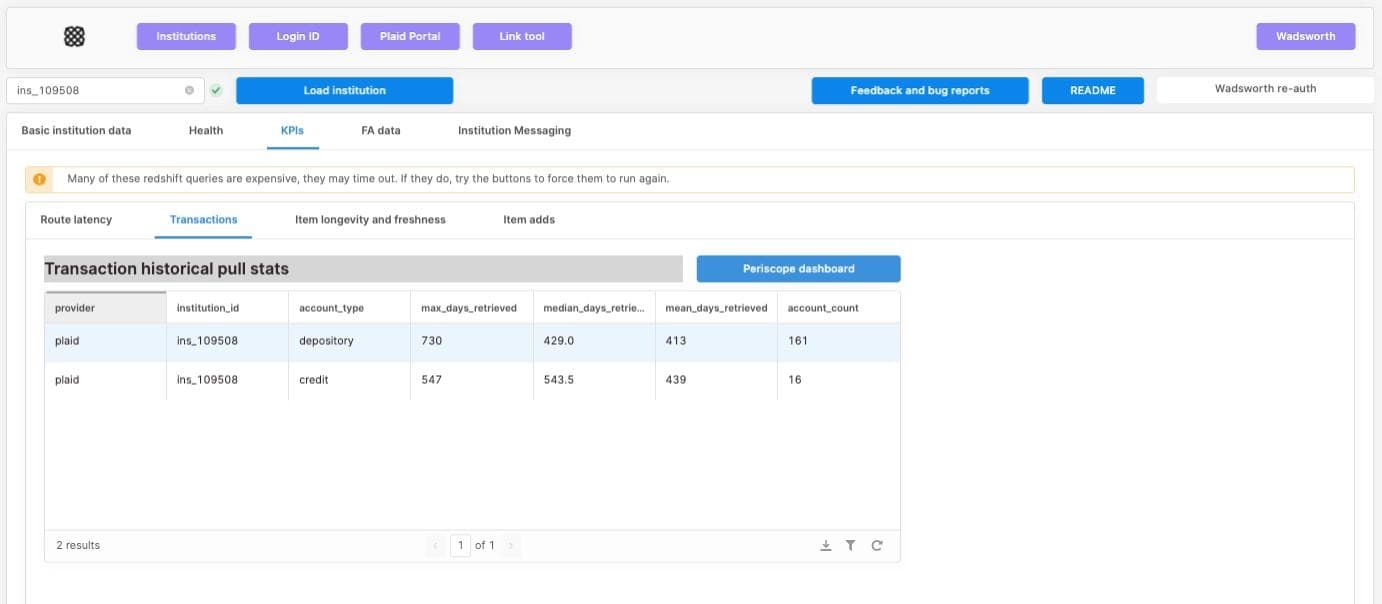Switch to the Health tab

206,130
